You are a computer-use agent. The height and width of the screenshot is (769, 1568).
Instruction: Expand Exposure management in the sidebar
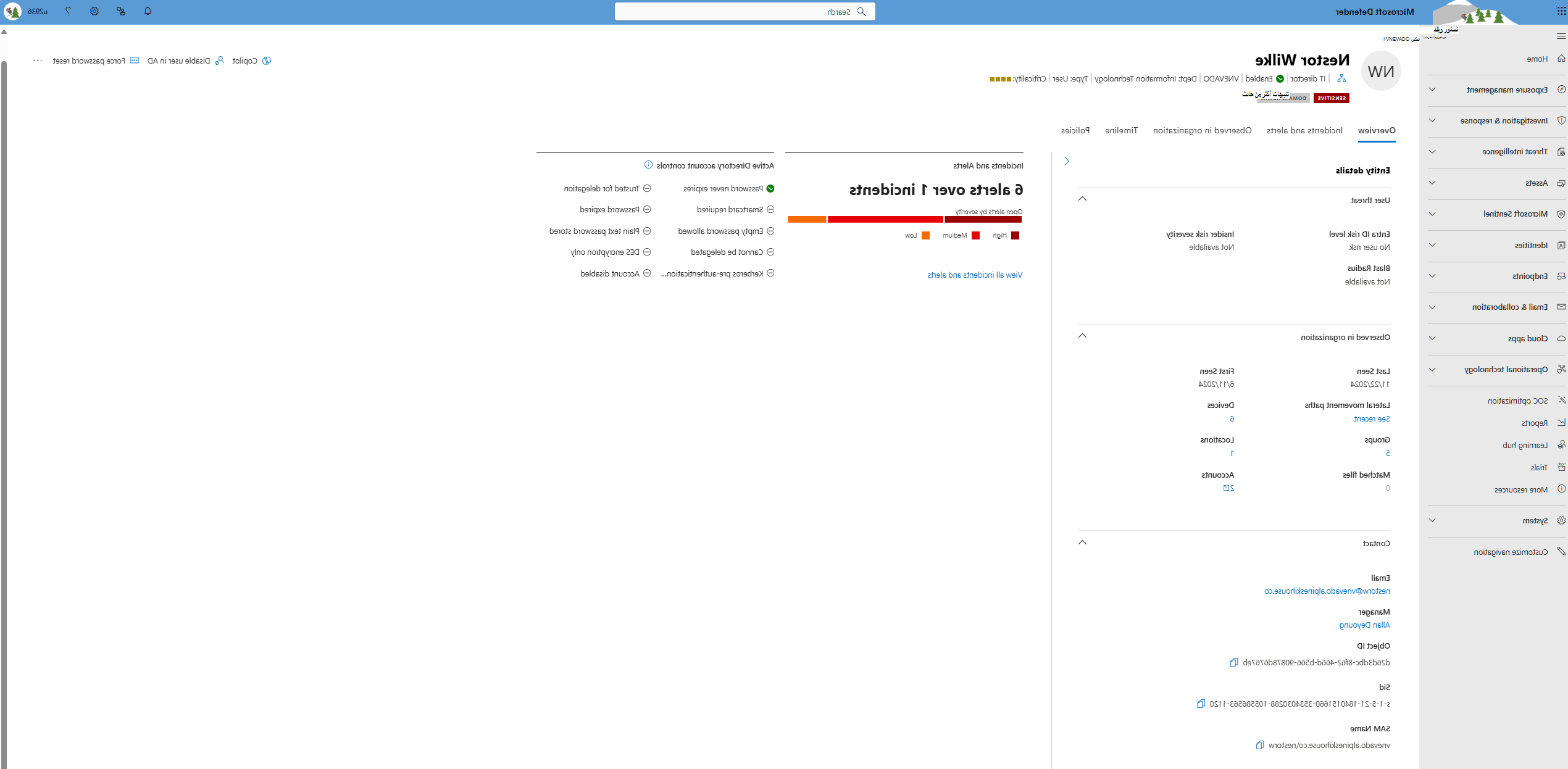[x=1432, y=89]
